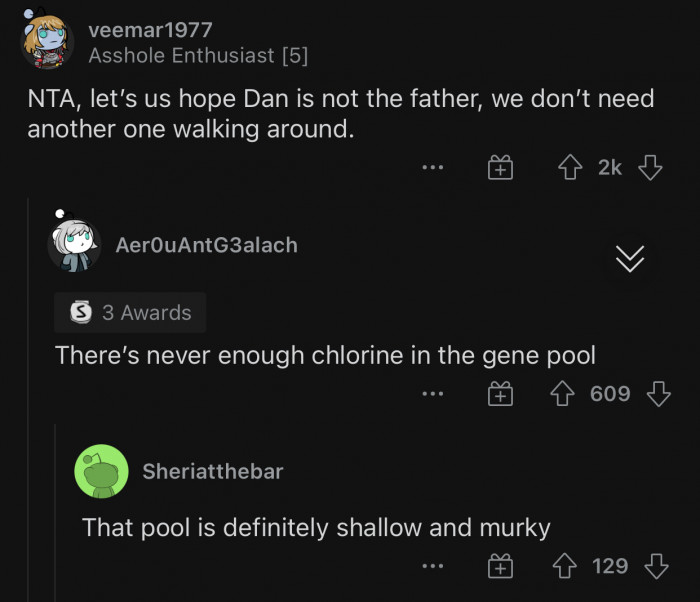Downvote veemar1977's comment
Viewport: 700px width, 602px height.
(x=651, y=168)
